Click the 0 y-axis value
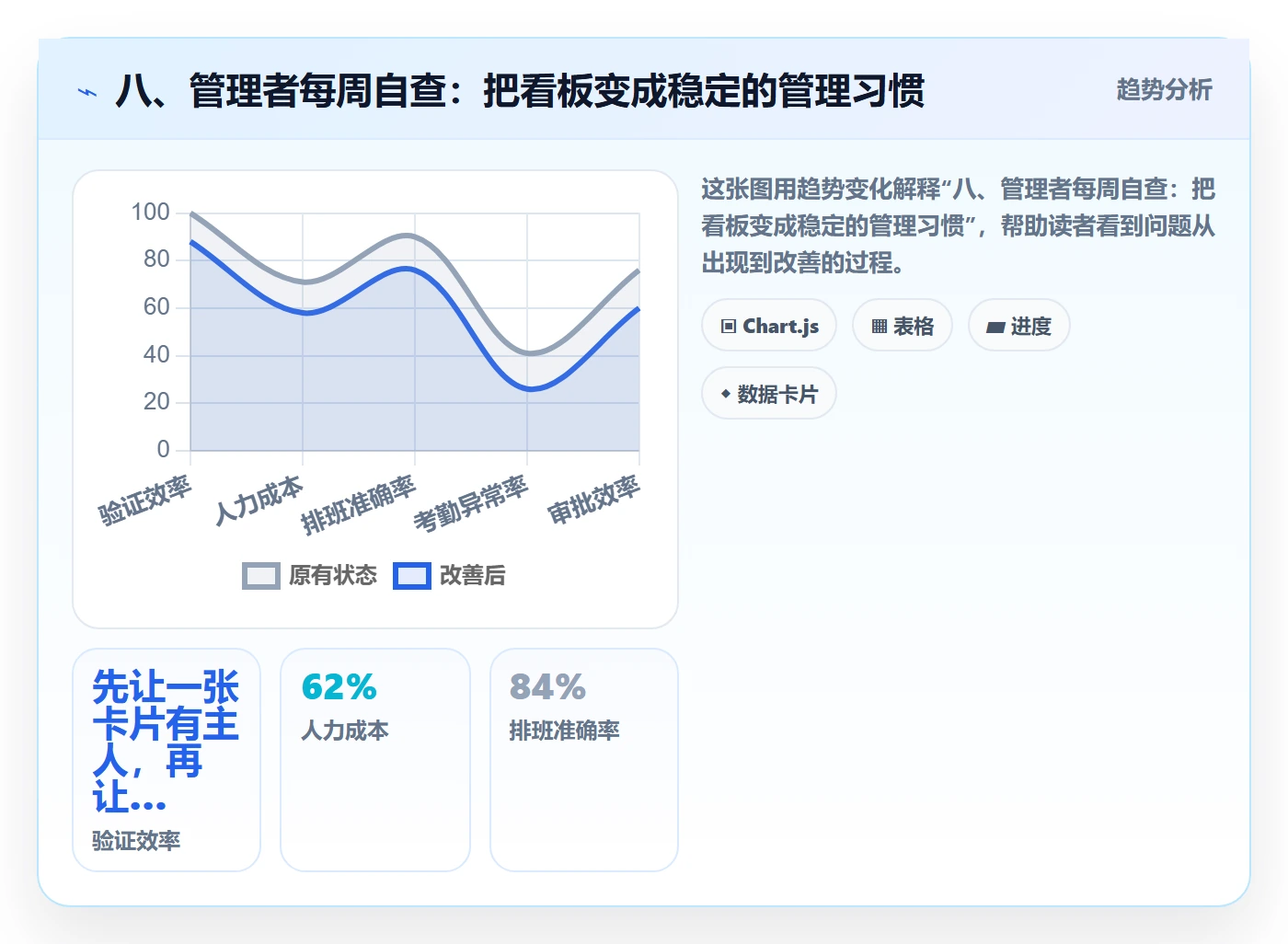 (x=163, y=450)
